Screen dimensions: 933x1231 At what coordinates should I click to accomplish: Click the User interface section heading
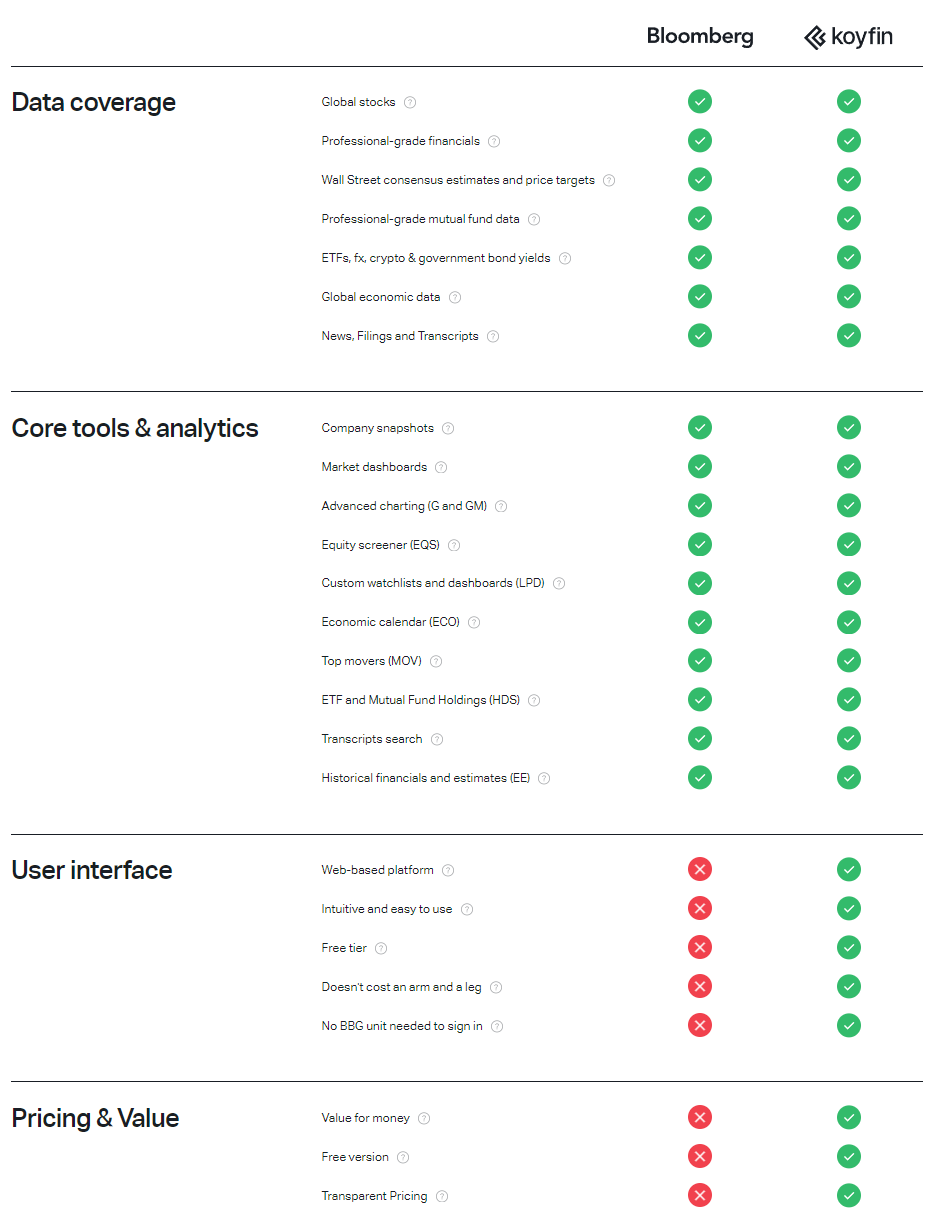tap(92, 870)
